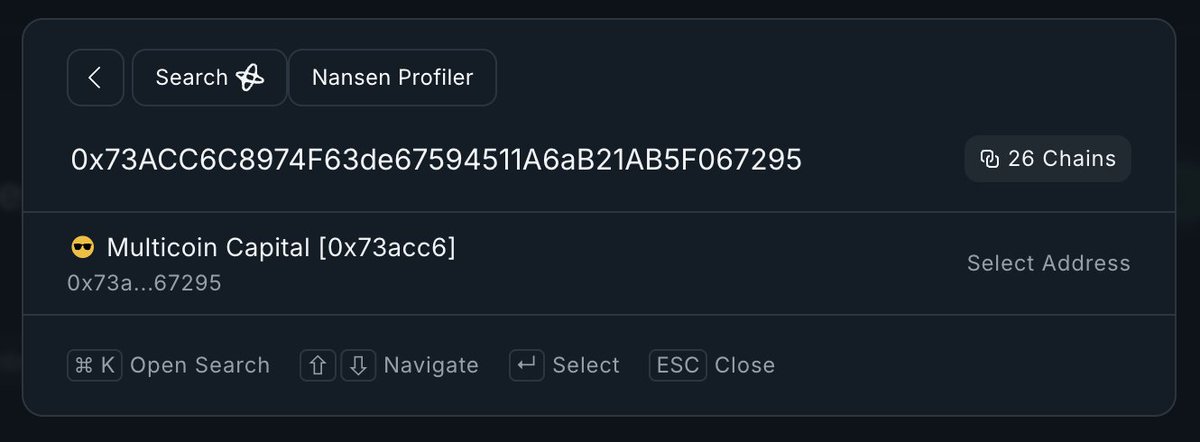Click the Open Search label
This screenshot has width=1200, height=442.
coord(200,365)
